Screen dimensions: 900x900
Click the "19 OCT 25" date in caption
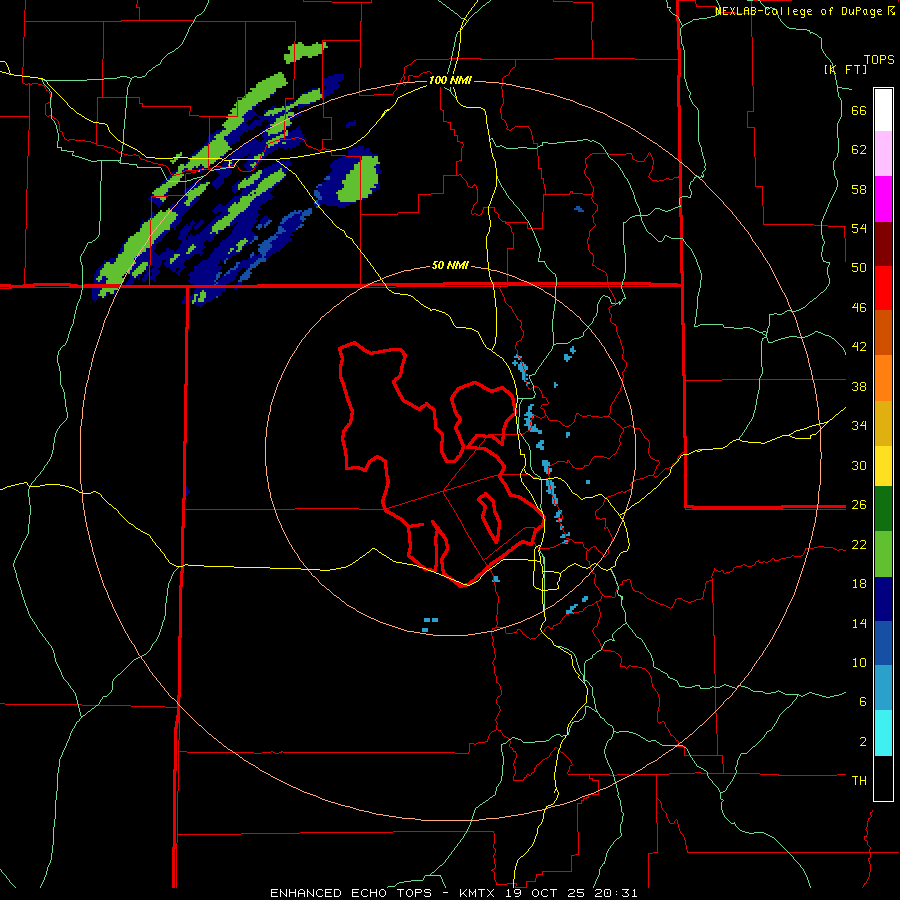[545, 893]
